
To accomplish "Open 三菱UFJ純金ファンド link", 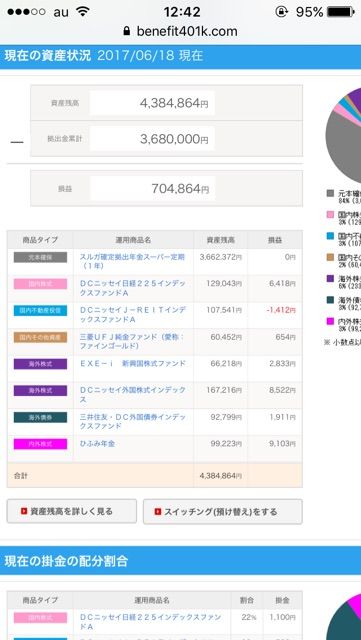I will [x=132, y=342].
